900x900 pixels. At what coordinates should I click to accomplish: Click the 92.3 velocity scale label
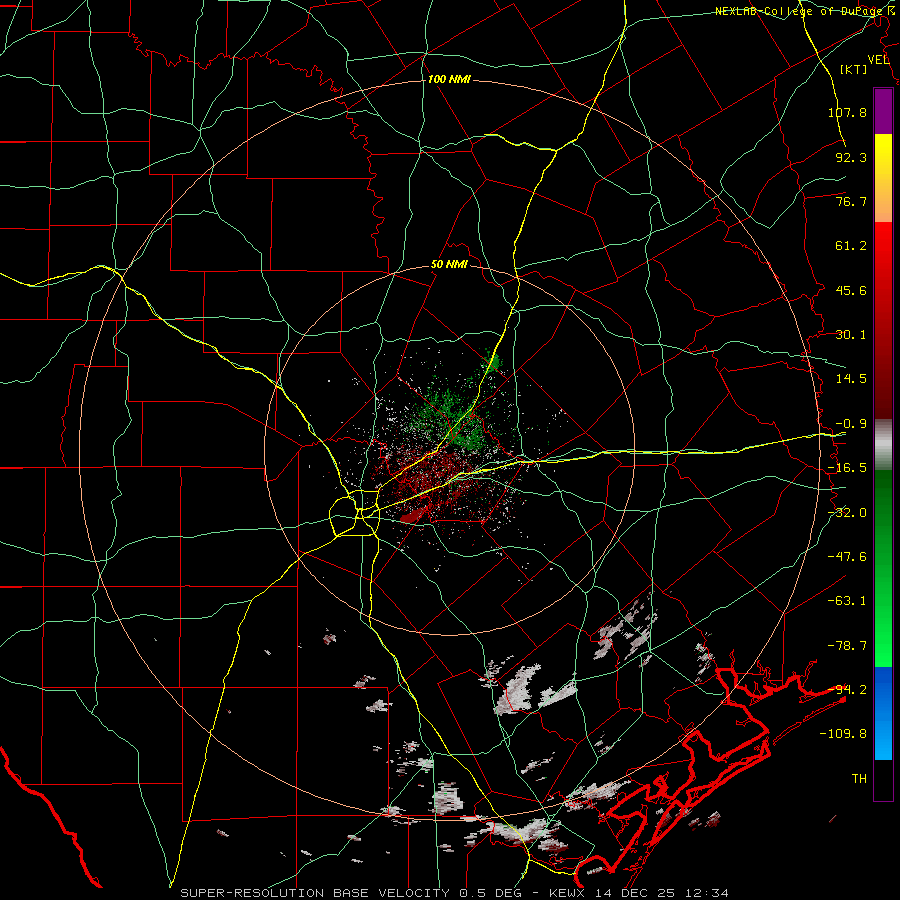[851, 157]
